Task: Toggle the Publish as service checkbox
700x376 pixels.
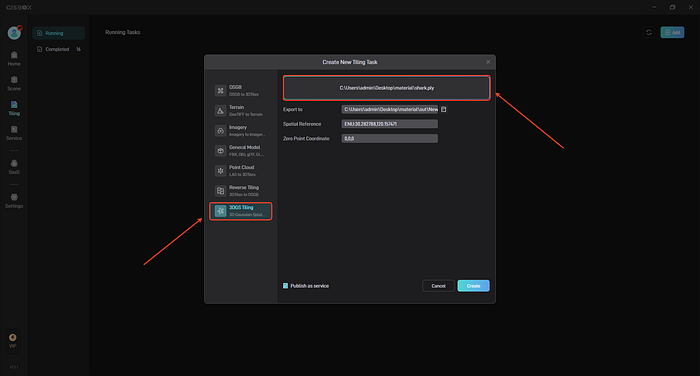Action: tap(285, 286)
